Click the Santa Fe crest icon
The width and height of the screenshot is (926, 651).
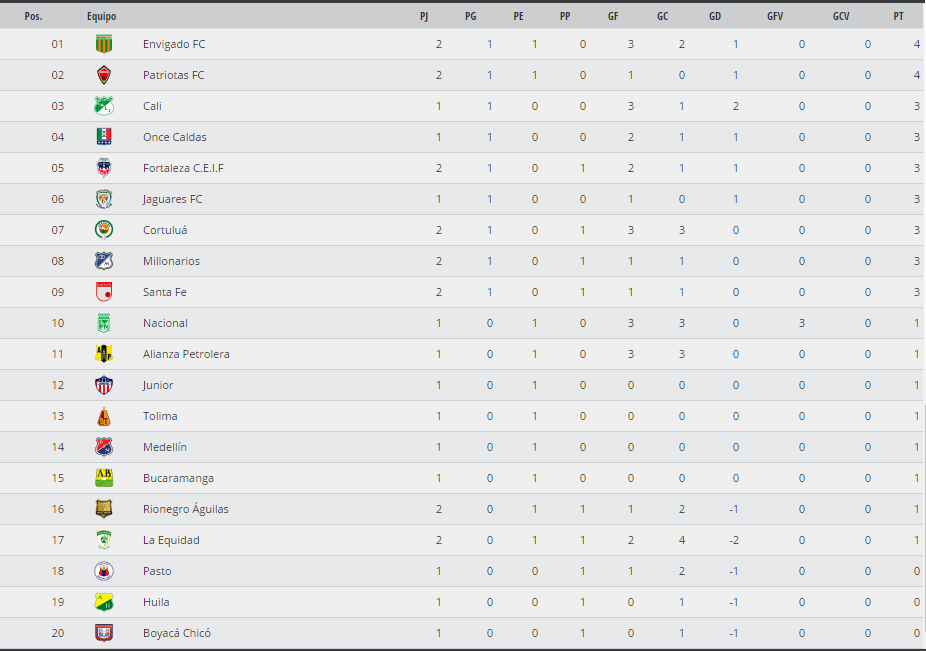click(x=103, y=292)
